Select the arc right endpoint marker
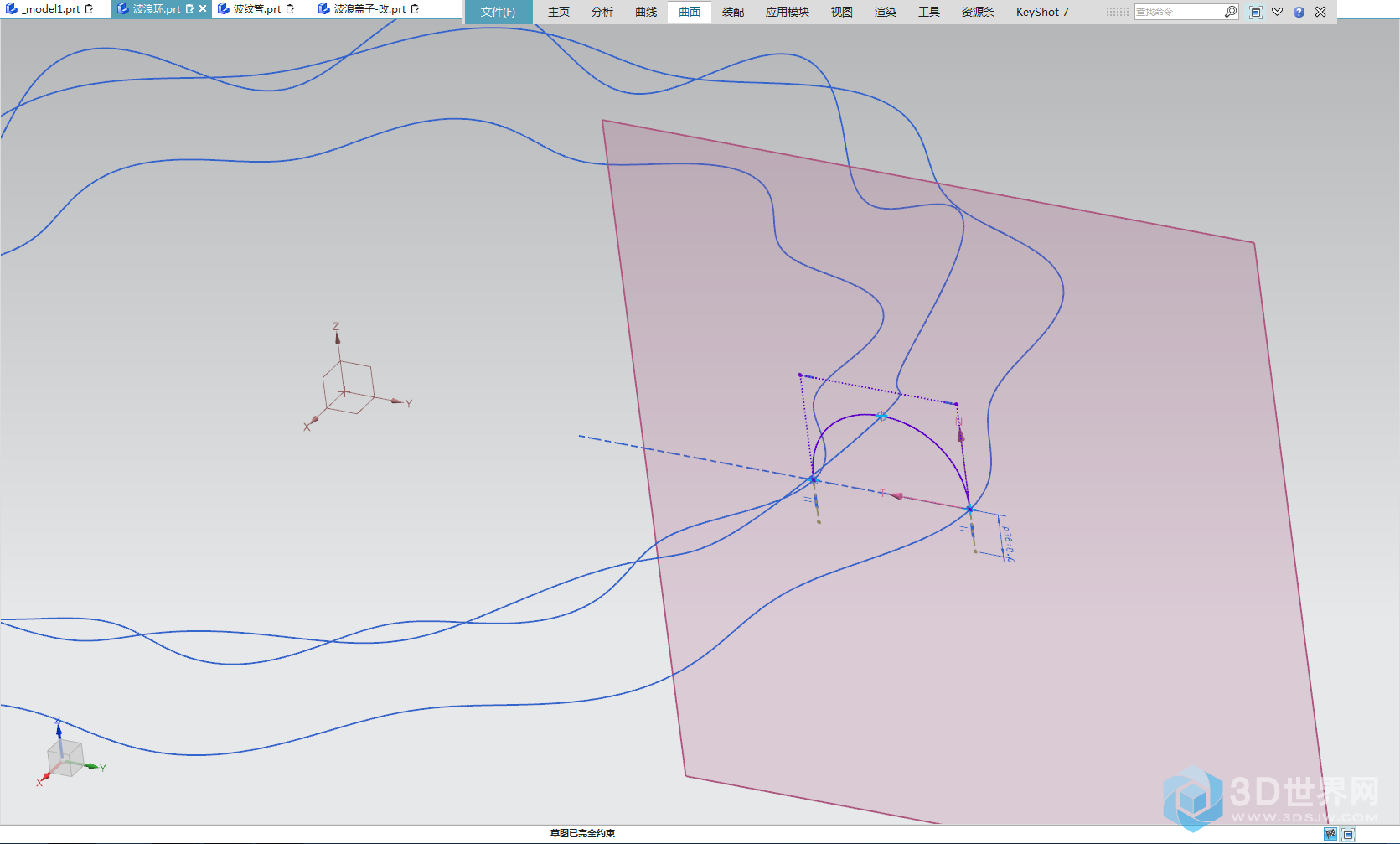 969,509
